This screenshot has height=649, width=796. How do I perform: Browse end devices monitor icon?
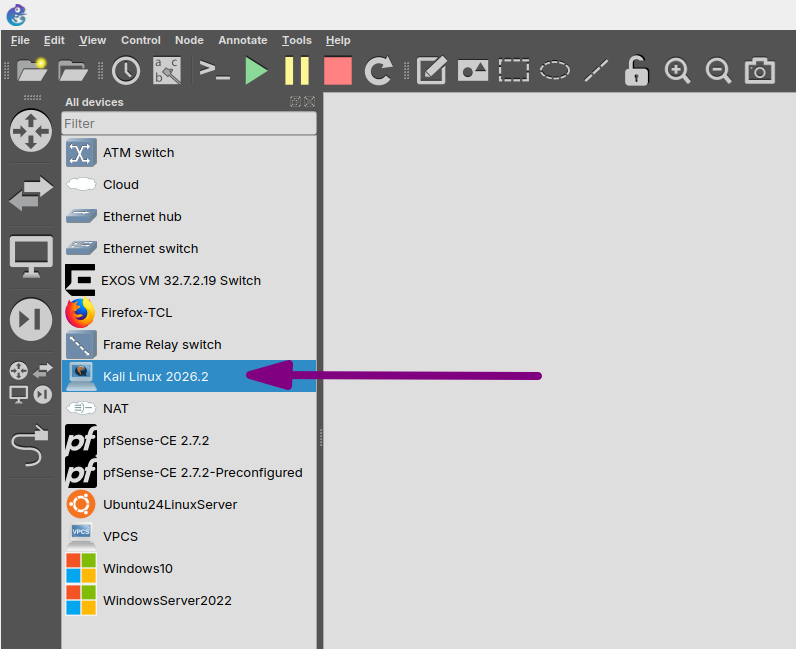pos(31,256)
